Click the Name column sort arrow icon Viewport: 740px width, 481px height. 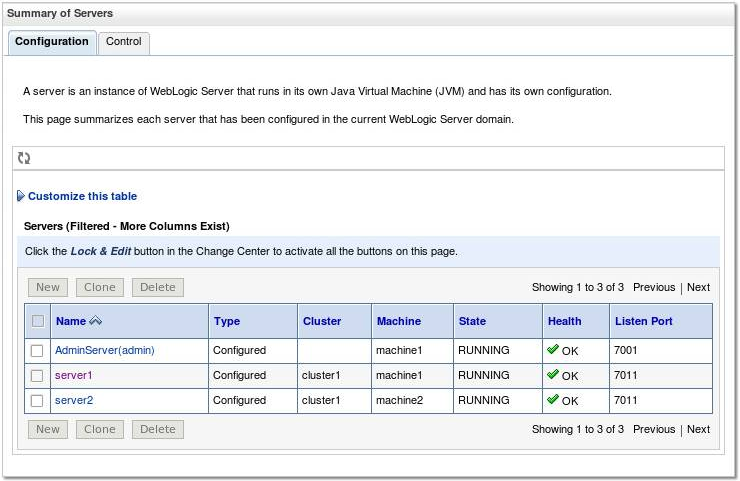click(x=95, y=321)
